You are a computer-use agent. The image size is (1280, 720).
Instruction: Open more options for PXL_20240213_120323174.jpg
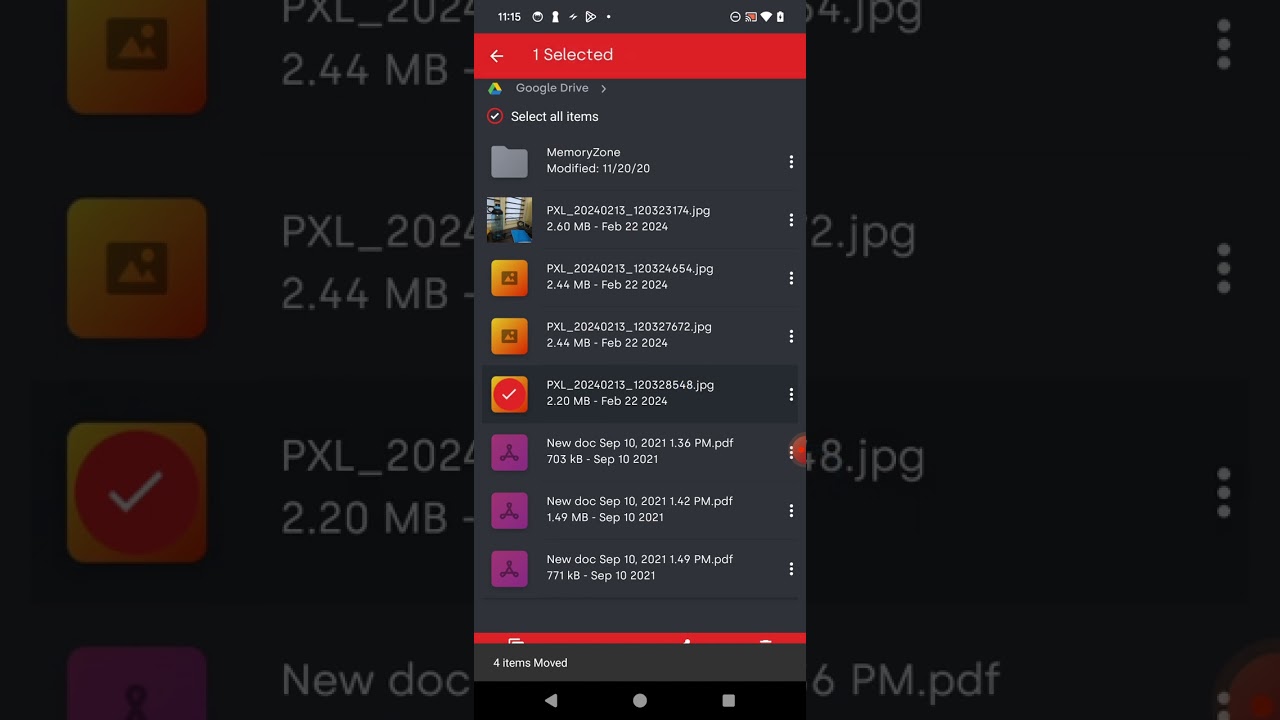tap(791, 220)
